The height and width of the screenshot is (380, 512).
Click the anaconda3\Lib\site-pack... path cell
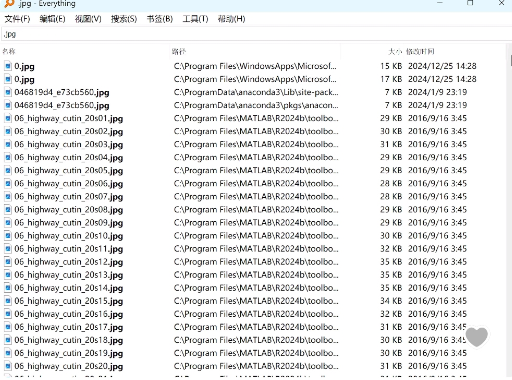point(256,92)
